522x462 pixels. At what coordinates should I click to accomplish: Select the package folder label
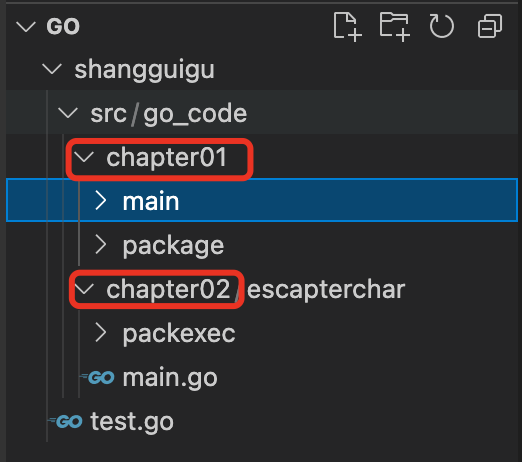(173, 246)
